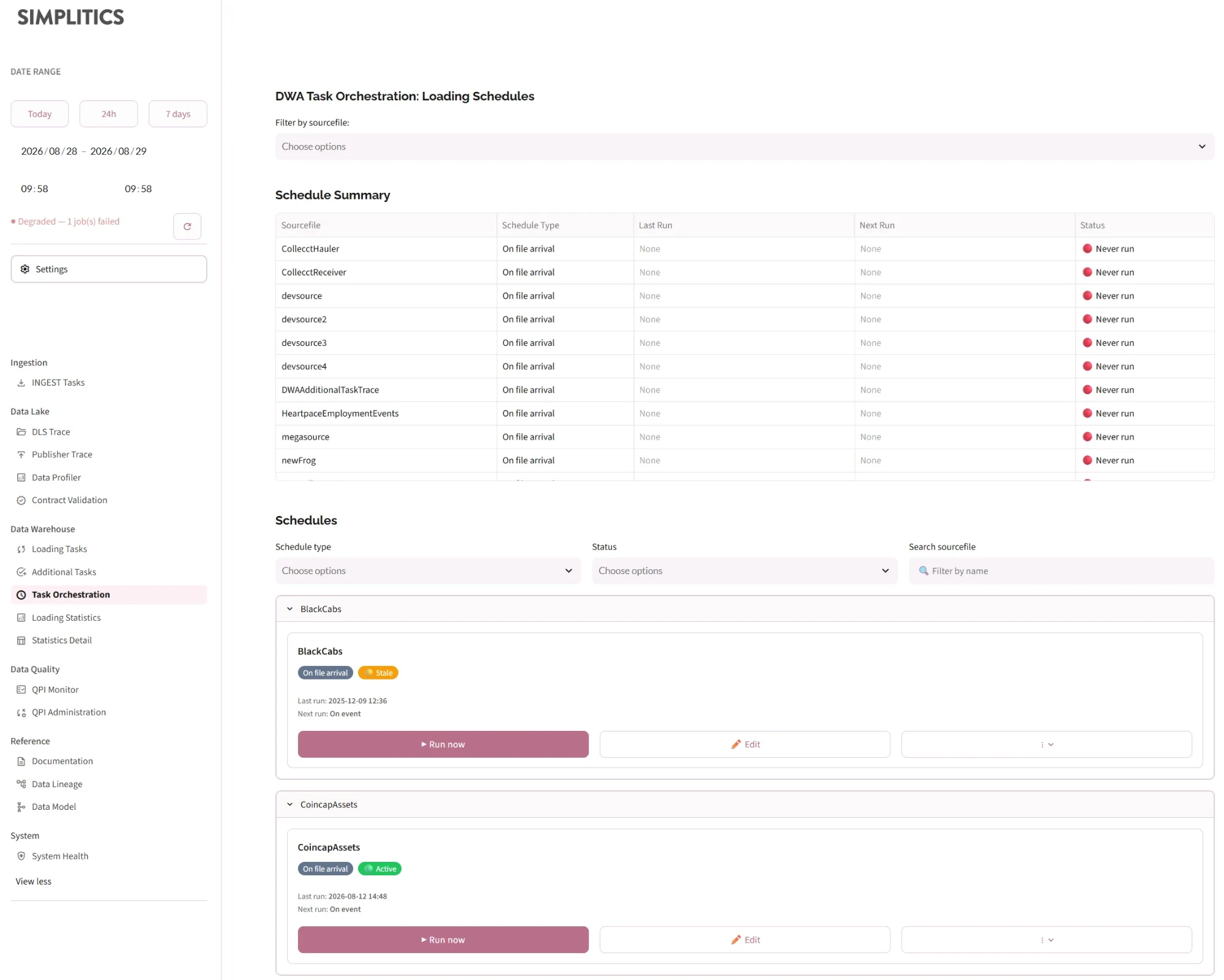The width and height of the screenshot is (1224, 980).
Task: Open Status filter dropdown
Action: click(x=744, y=571)
